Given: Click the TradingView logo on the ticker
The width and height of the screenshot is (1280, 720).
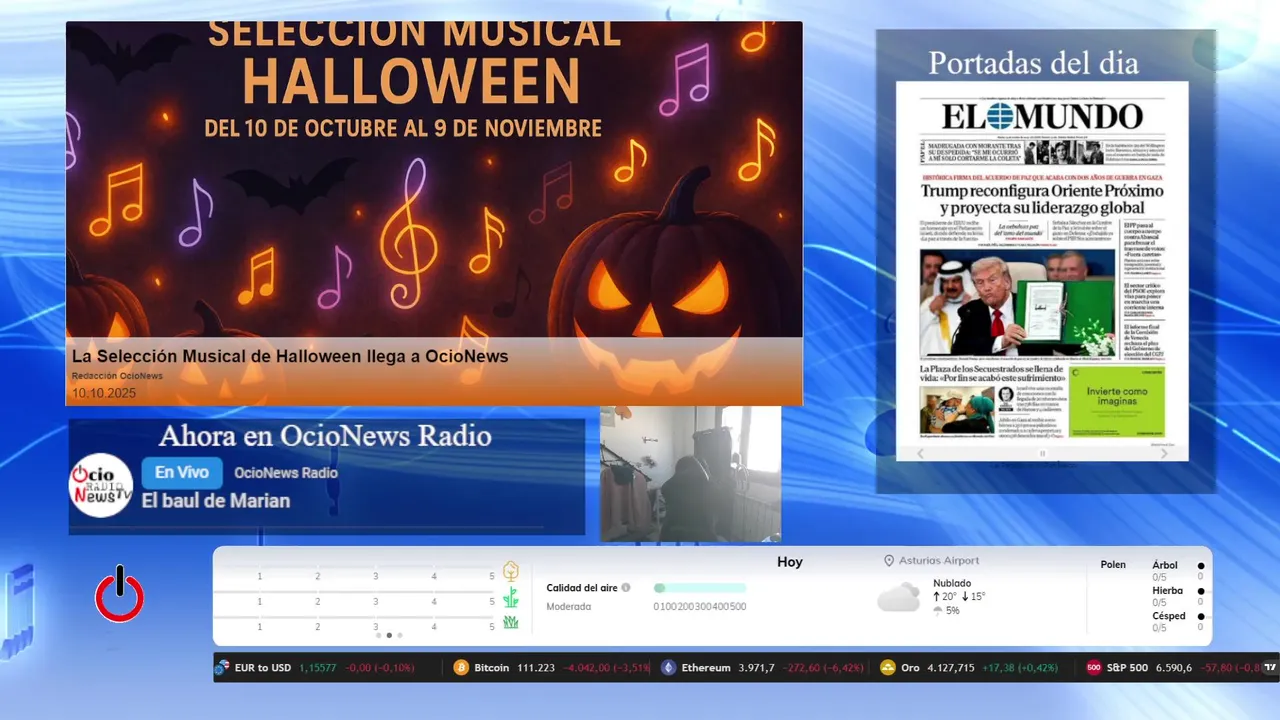Looking at the screenshot, I should coord(1270,667).
